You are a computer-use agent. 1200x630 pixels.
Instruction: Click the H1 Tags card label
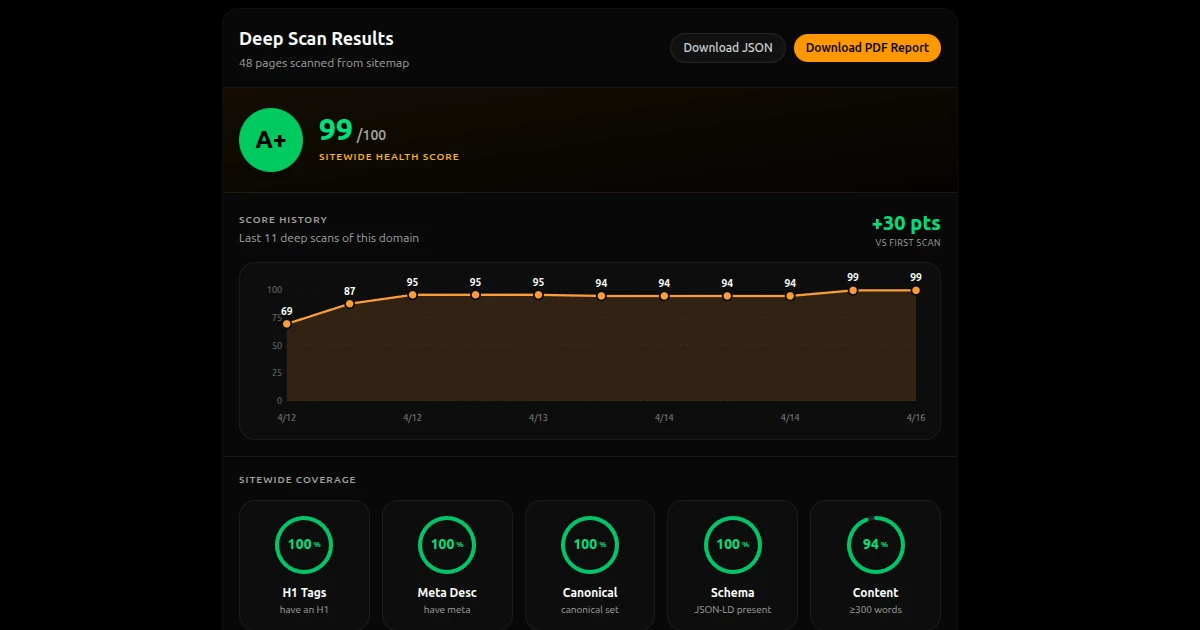[x=304, y=593]
